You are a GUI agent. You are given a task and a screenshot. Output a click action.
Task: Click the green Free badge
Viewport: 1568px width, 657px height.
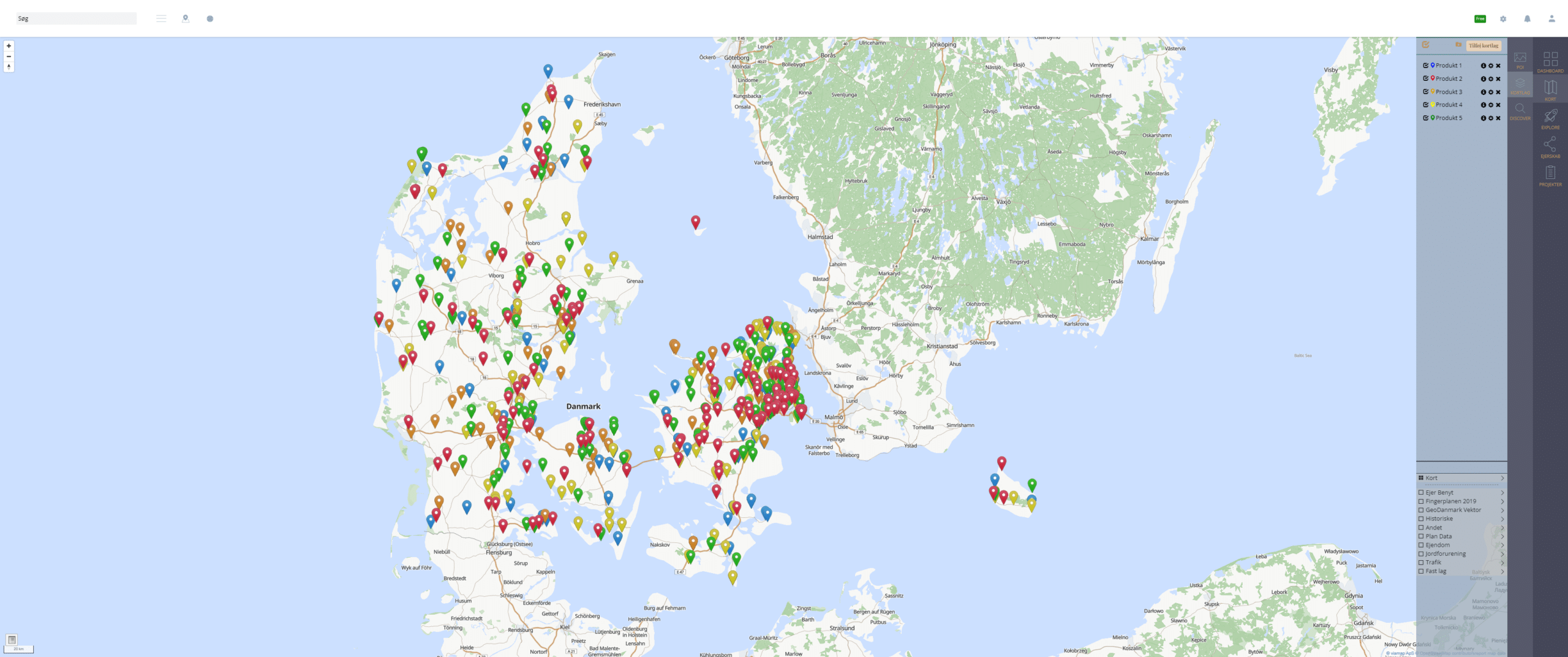click(x=1480, y=19)
